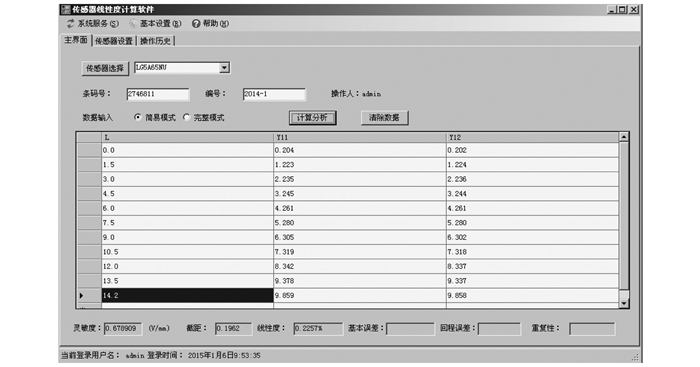The width and height of the screenshot is (700, 367).
Task: Switch to the 操作历史 tab
Action: 155,41
